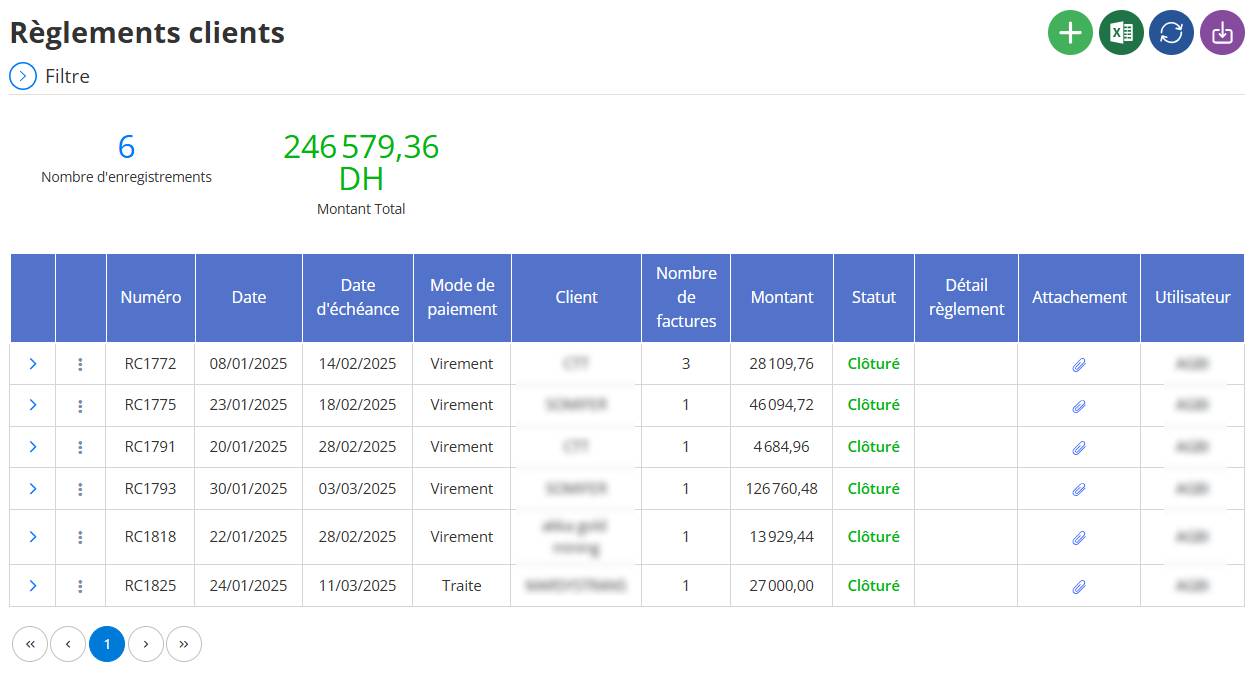Expand the Filtre section
The width and height of the screenshot is (1251, 673).
(x=23, y=76)
